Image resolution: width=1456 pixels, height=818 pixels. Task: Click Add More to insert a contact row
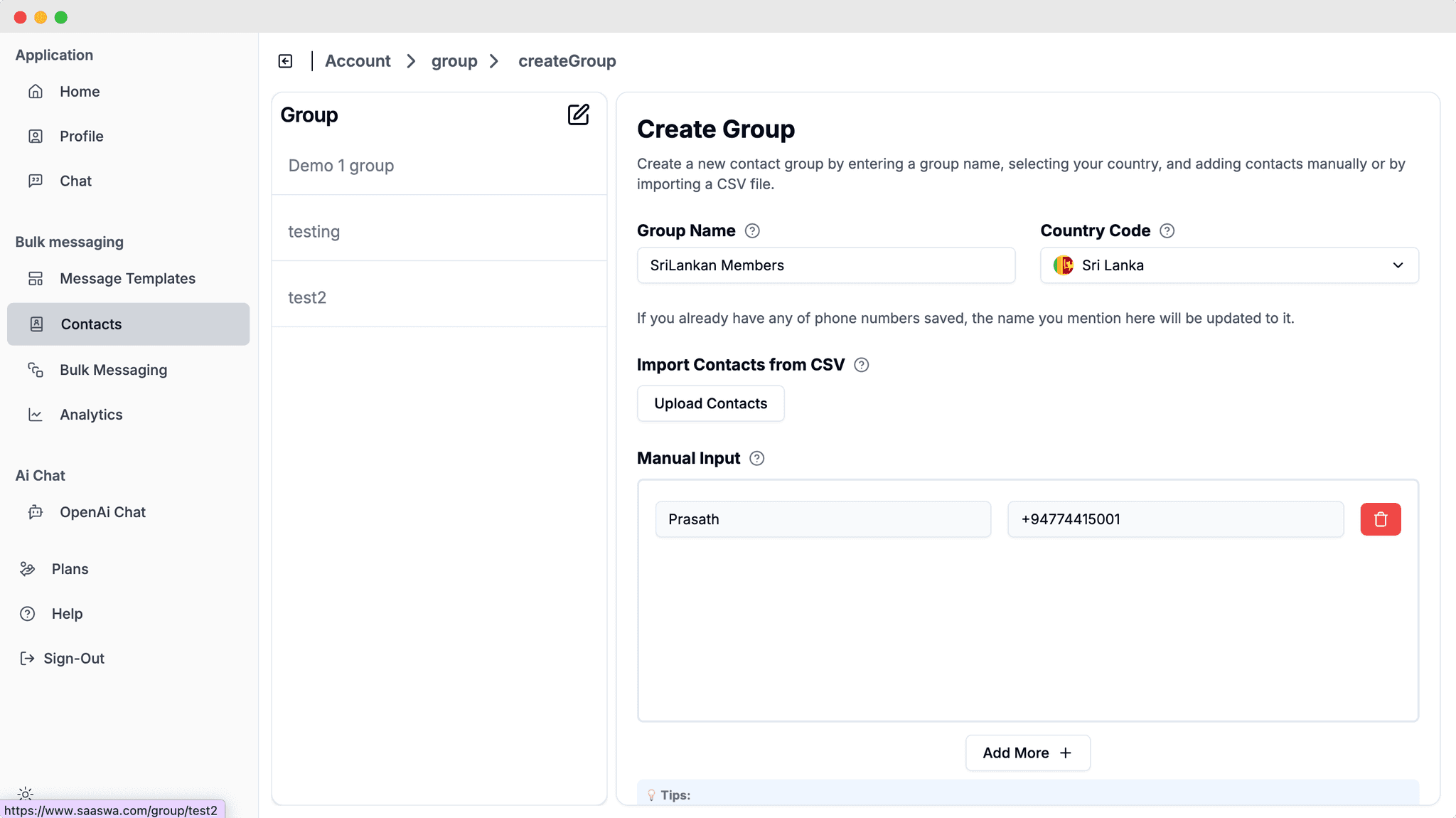coord(1027,753)
